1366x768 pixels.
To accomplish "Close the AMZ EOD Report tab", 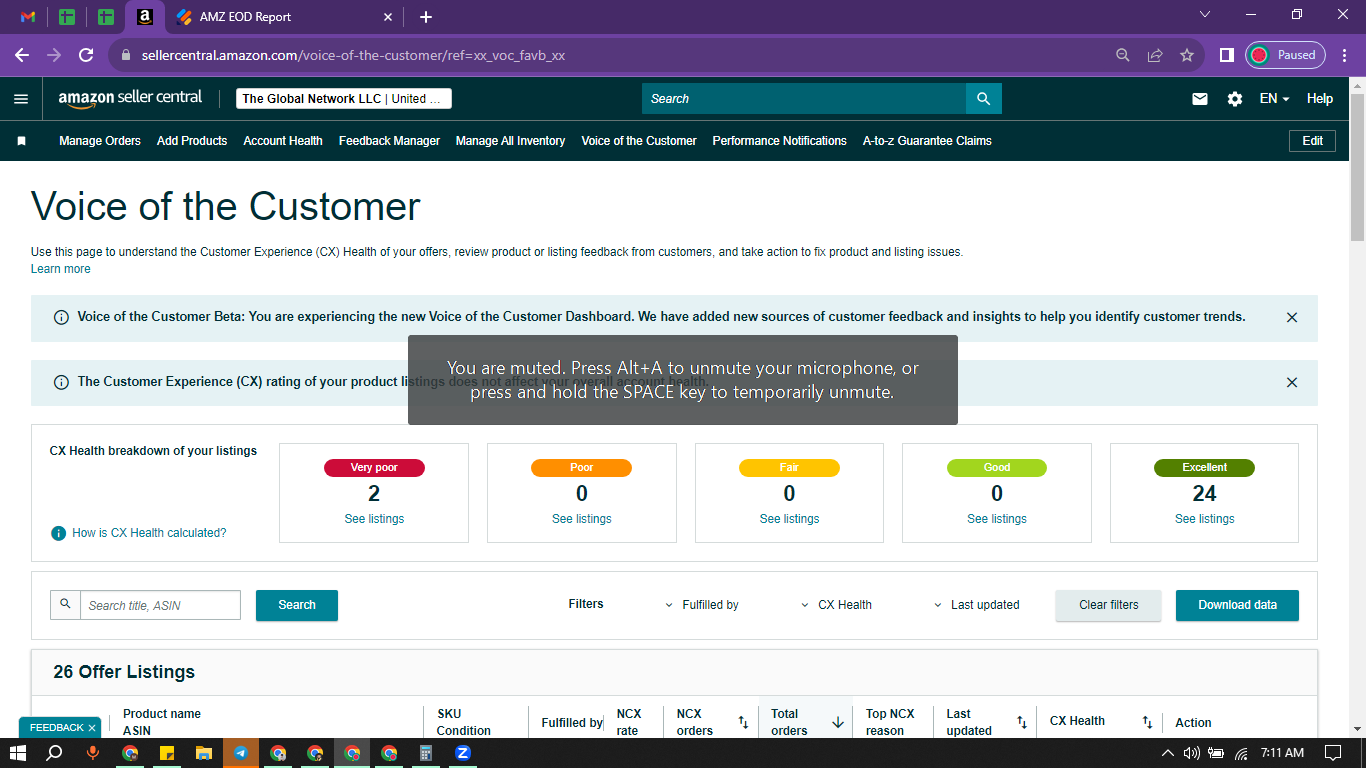I will click(389, 17).
